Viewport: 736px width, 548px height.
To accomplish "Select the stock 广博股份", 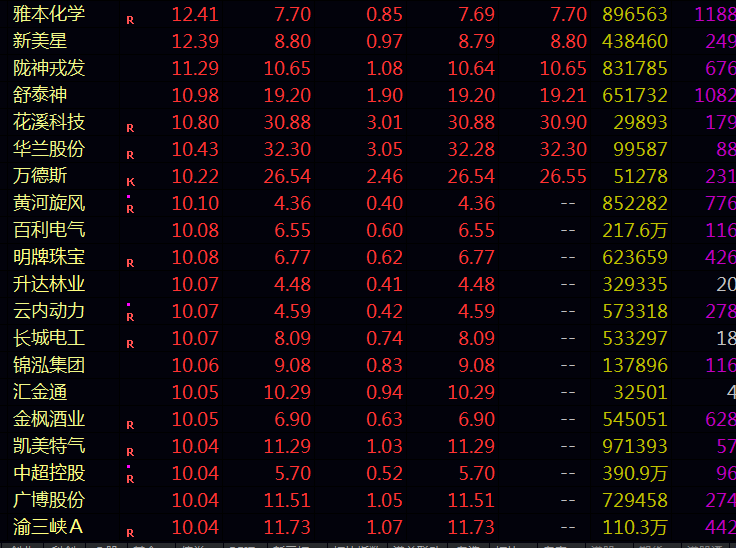I will click(49, 500).
